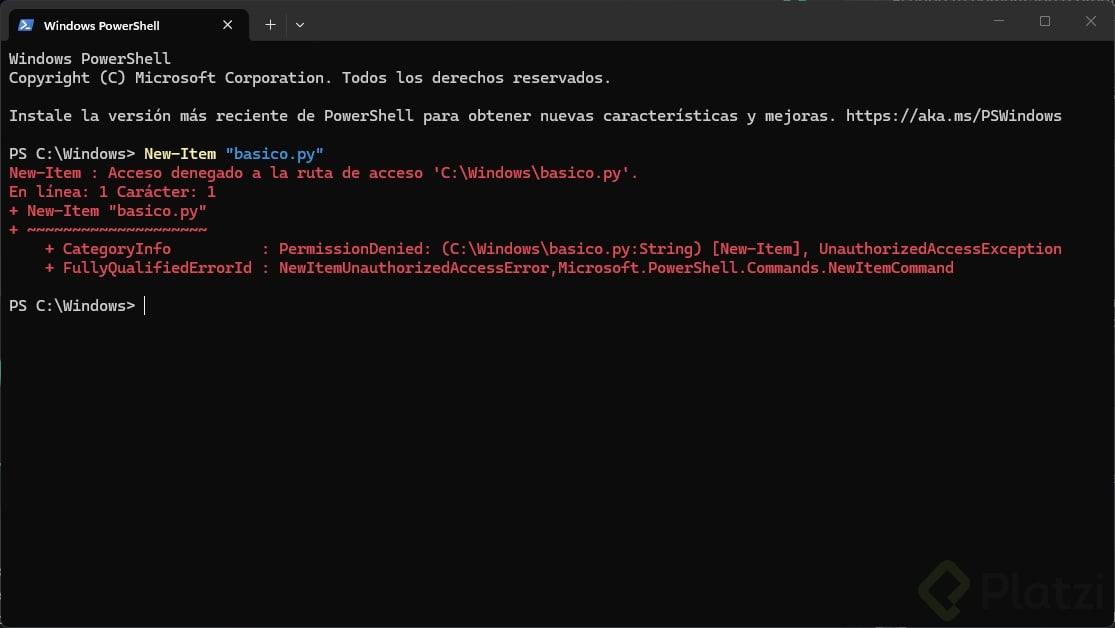The width and height of the screenshot is (1115, 628).
Task: Click the Copyright Microsoft Corporation line
Action: point(309,78)
